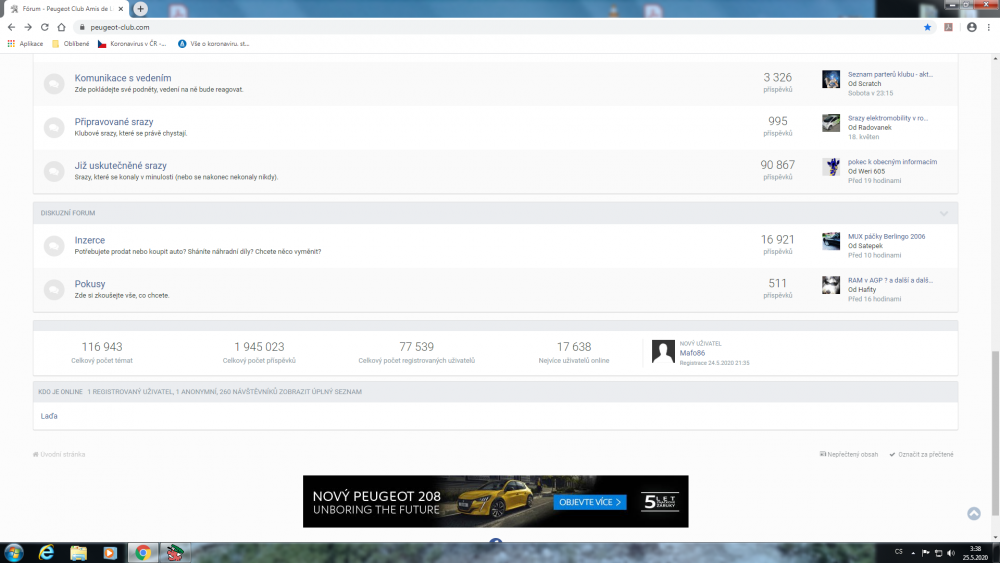Close the Fórum - Peugeot Club tab
Image resolution: width=1000 pixels, height=563 pixels.
[121, 9]
